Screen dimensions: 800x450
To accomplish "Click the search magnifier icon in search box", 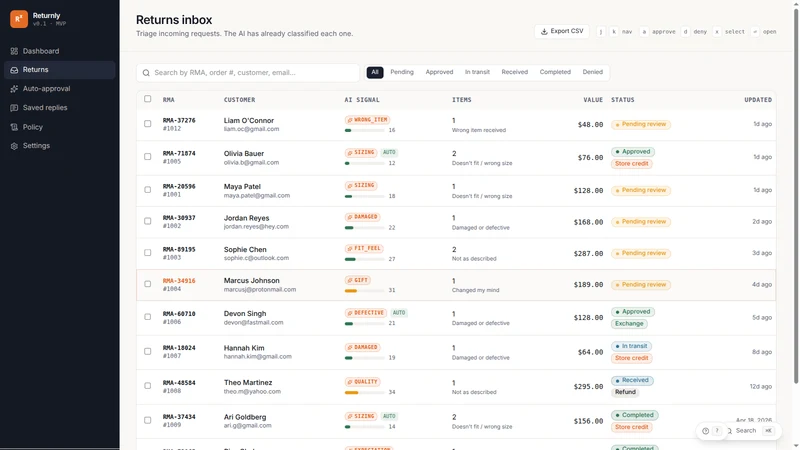I will tap(146, 73).
